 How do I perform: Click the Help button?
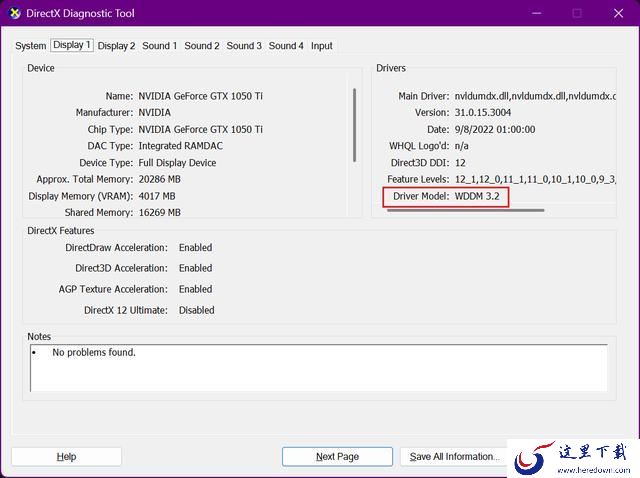[x=66, y=456]
